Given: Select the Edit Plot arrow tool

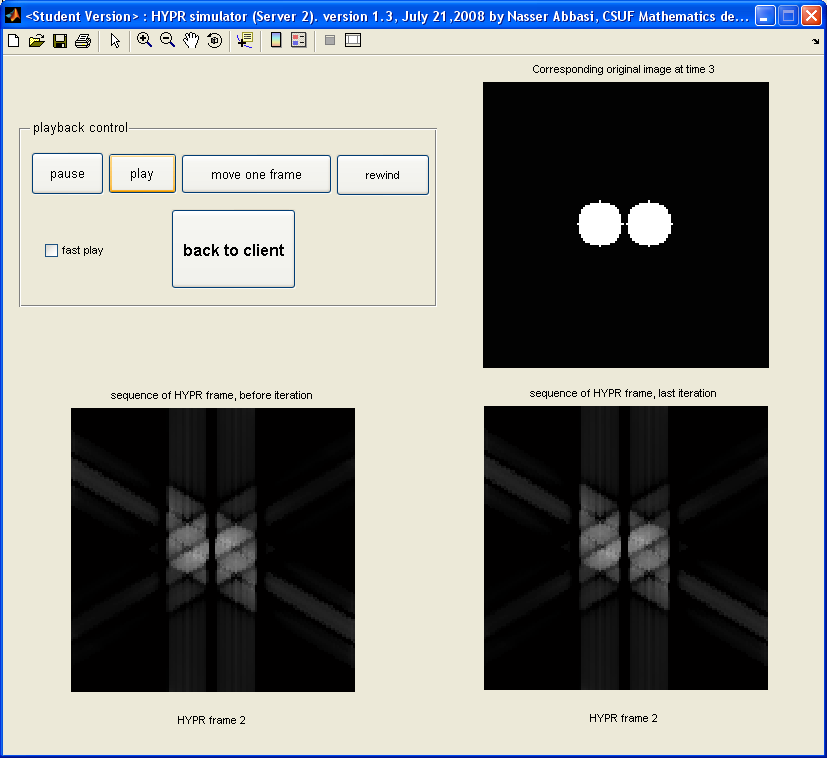Looking at the screenshot, I should coord(115,40).
